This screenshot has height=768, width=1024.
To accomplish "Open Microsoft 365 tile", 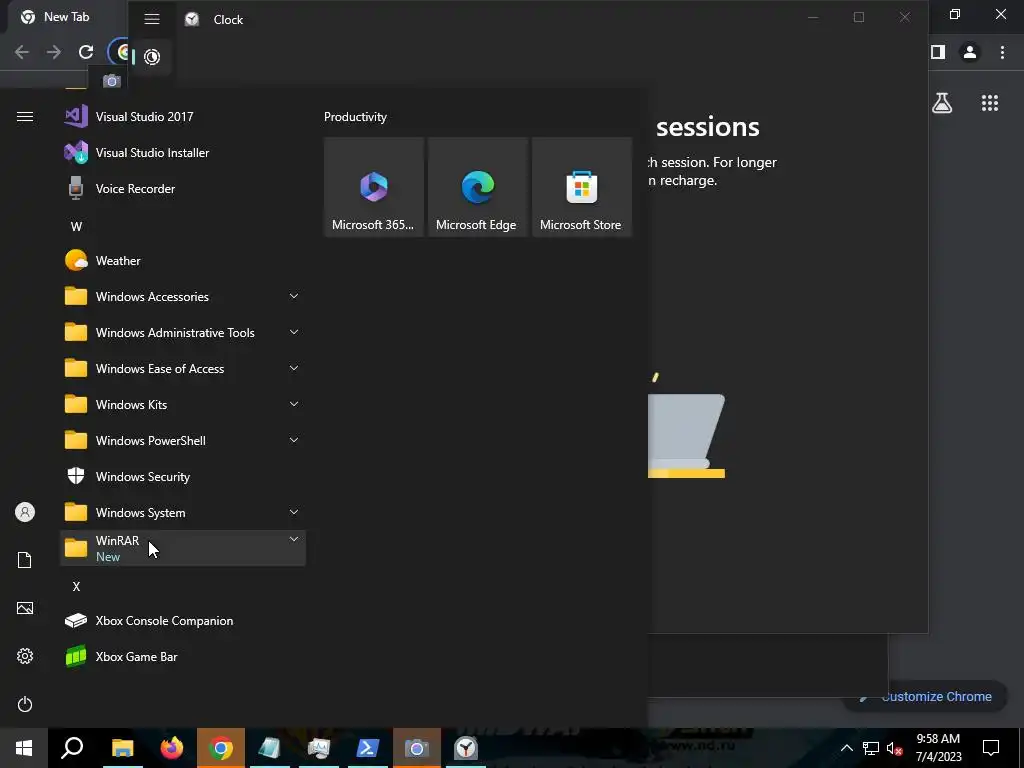I will click(374, 187).
